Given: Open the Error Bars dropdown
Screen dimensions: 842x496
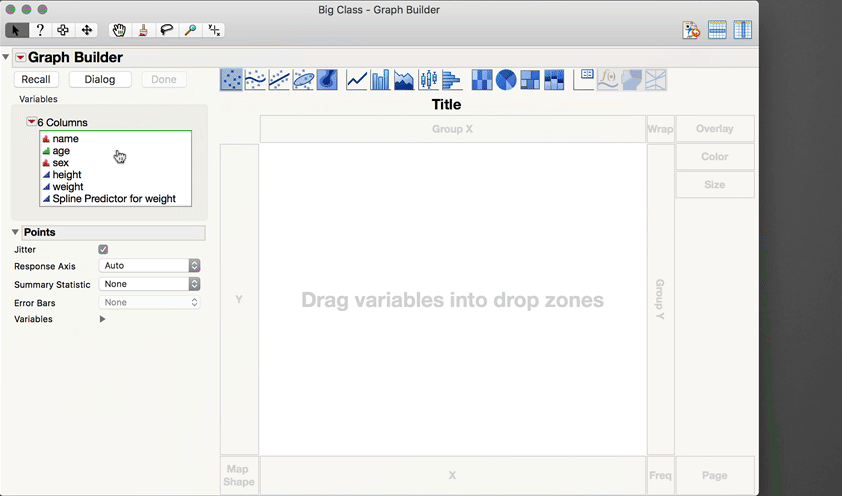Looking at the screenshot, I should 149,302.
